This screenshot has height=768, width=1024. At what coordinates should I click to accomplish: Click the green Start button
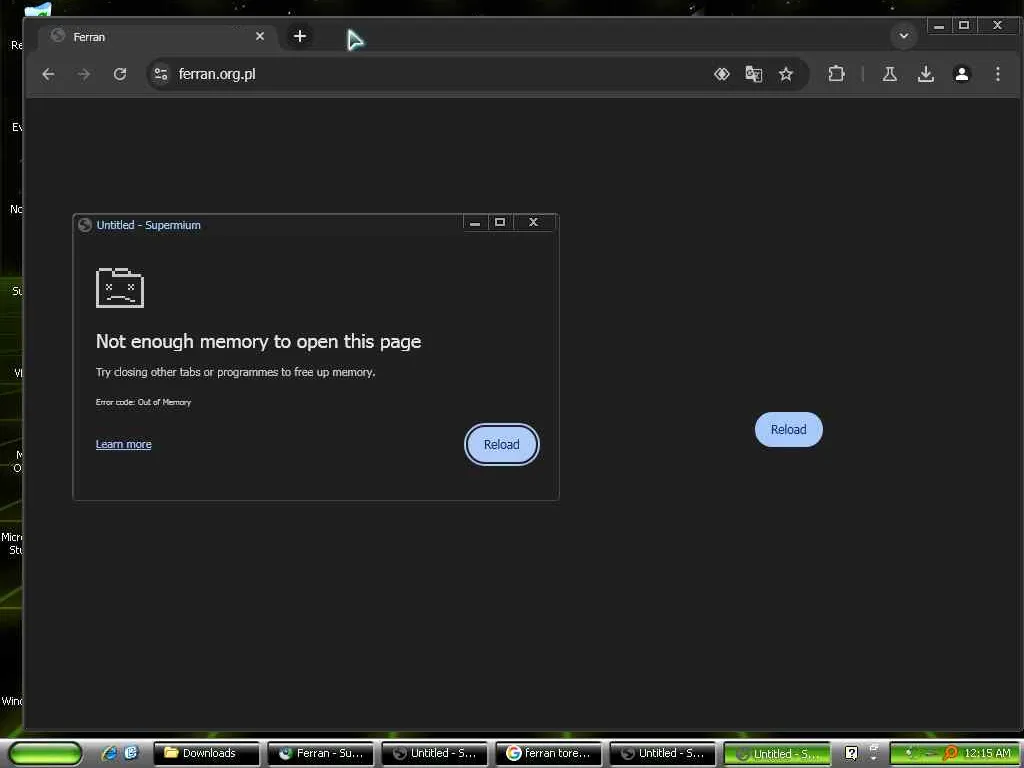45,754
